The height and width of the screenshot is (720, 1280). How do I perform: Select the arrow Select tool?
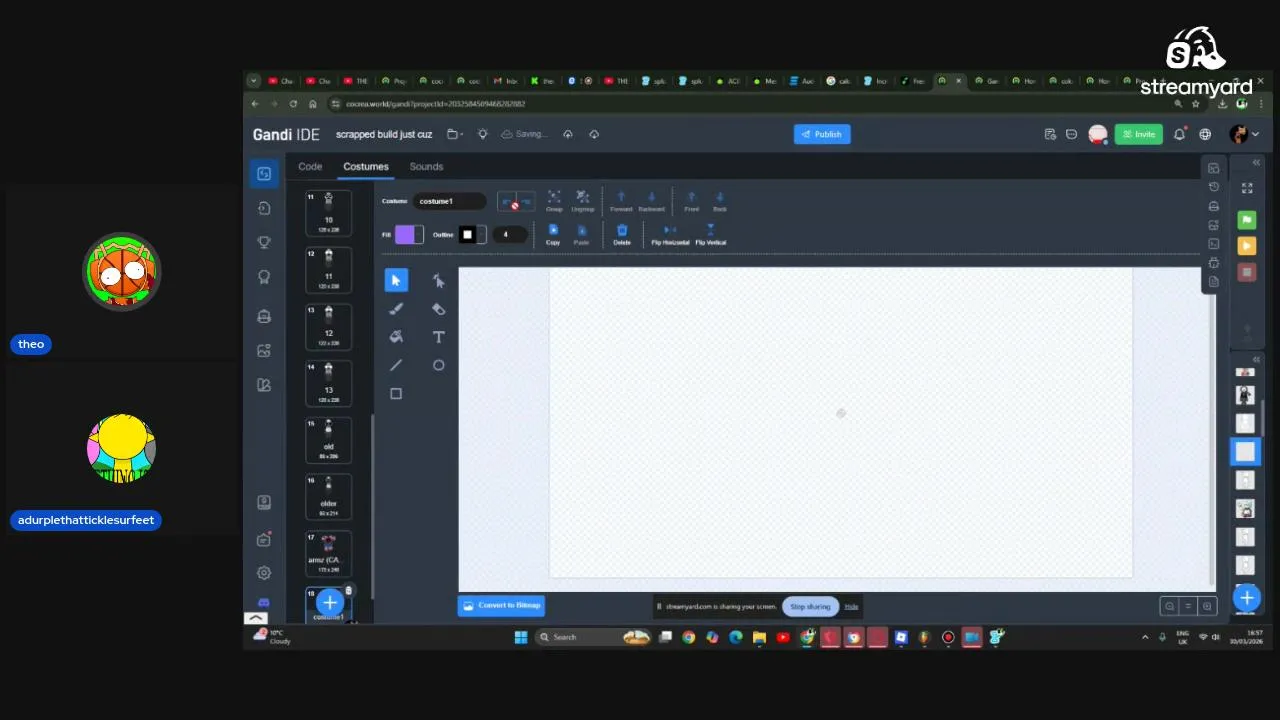[396, 281]
